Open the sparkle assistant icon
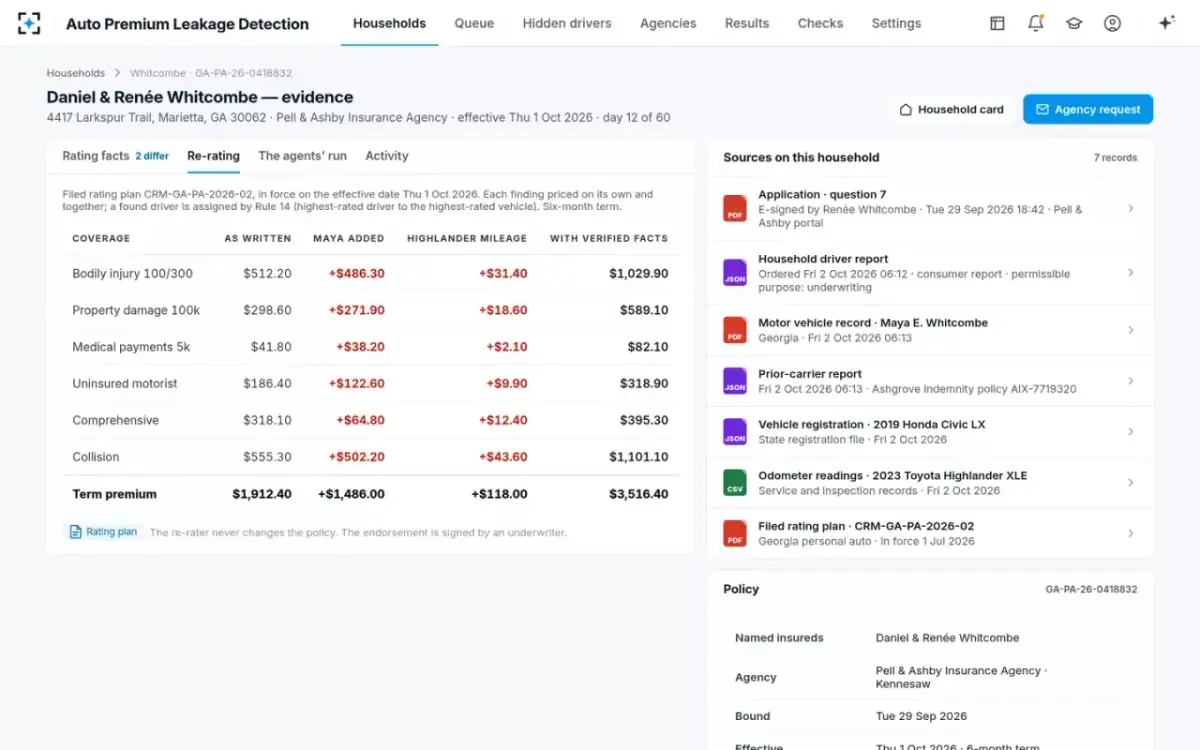Screen dimensions: 1200x750 pos(1166,23)
